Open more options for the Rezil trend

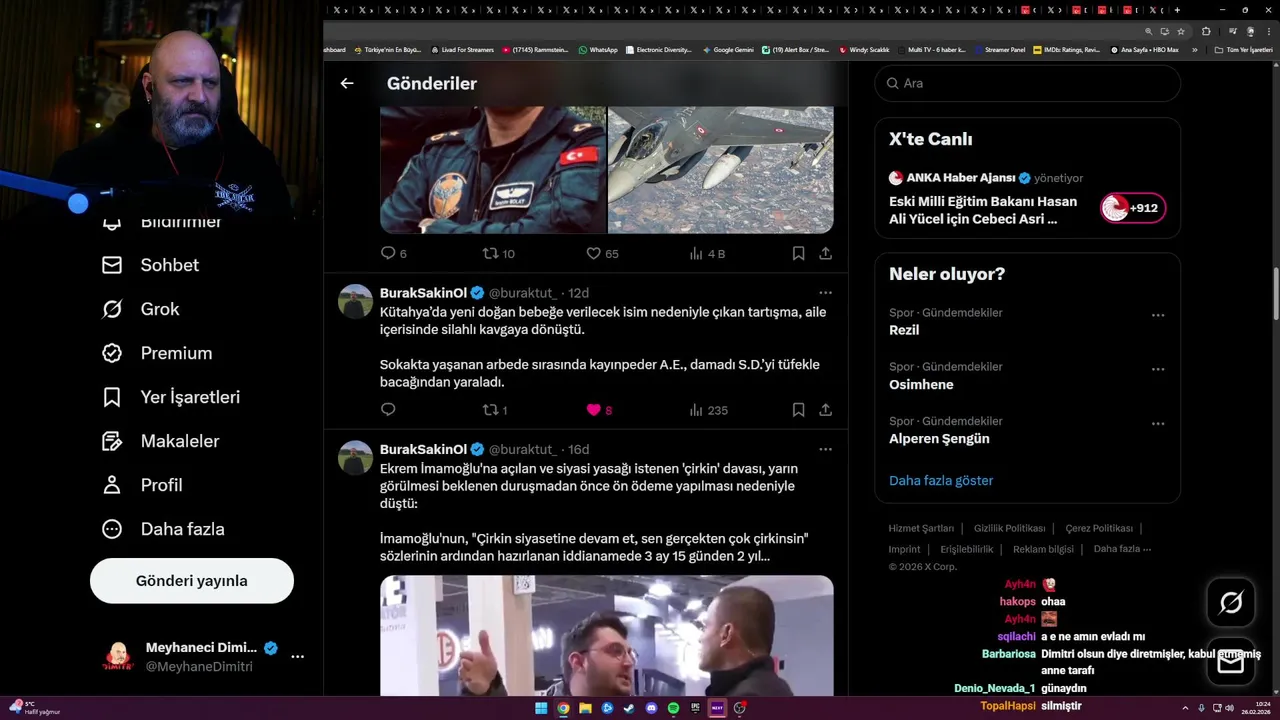point(1158,315)
